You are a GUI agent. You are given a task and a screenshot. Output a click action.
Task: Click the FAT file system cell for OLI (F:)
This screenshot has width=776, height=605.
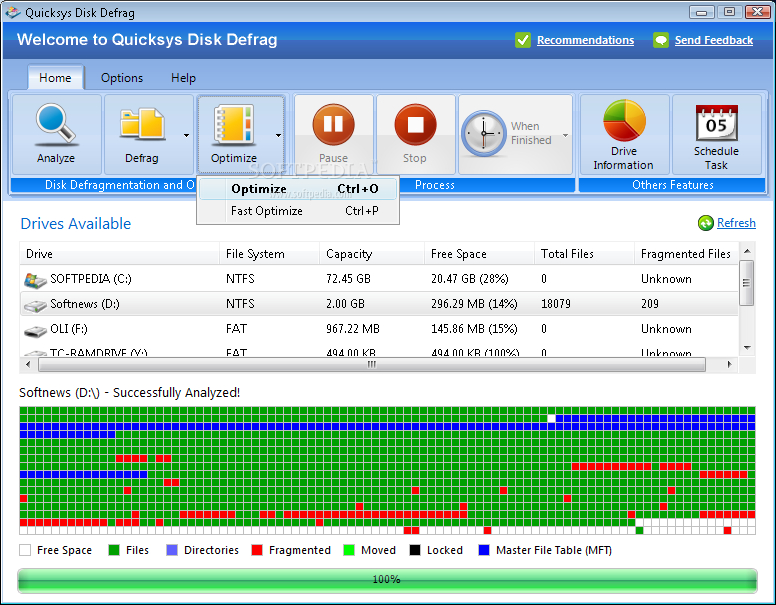click(x=237, y=329)
